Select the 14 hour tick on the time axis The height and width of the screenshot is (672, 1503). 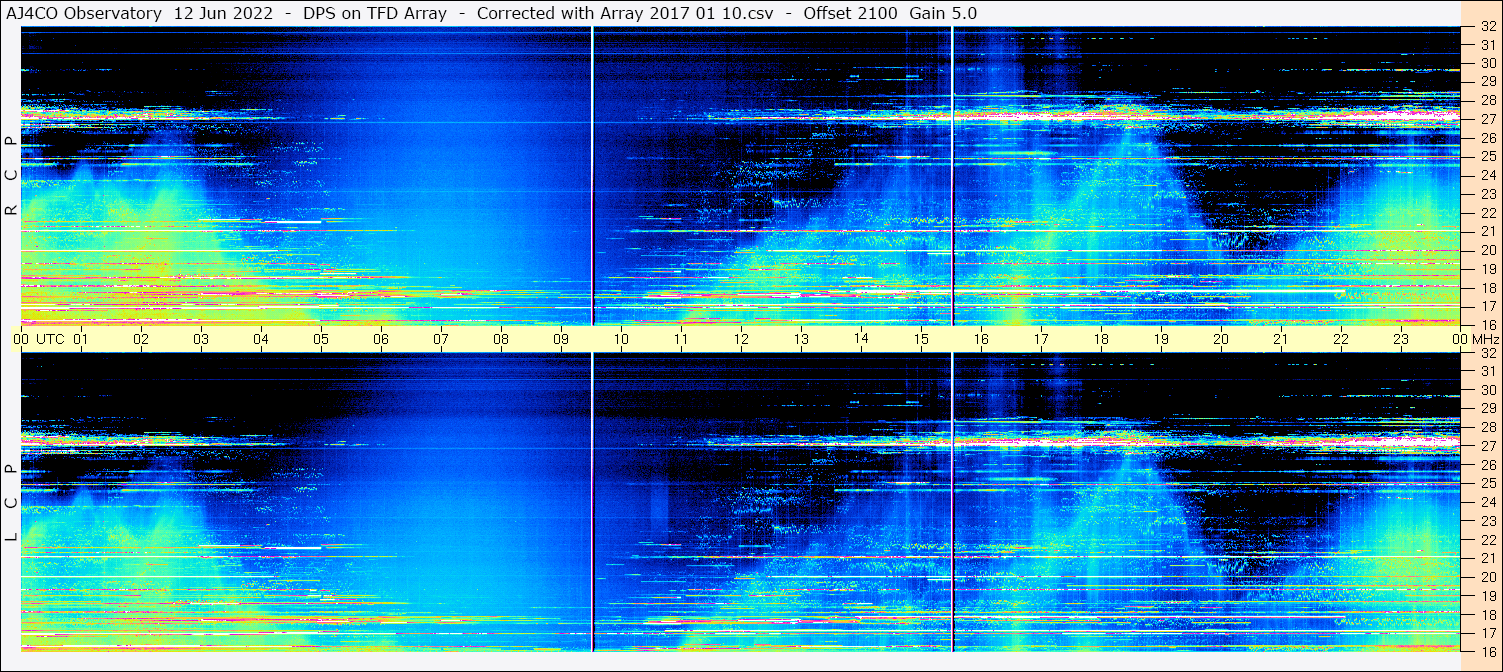click(861, 338)
